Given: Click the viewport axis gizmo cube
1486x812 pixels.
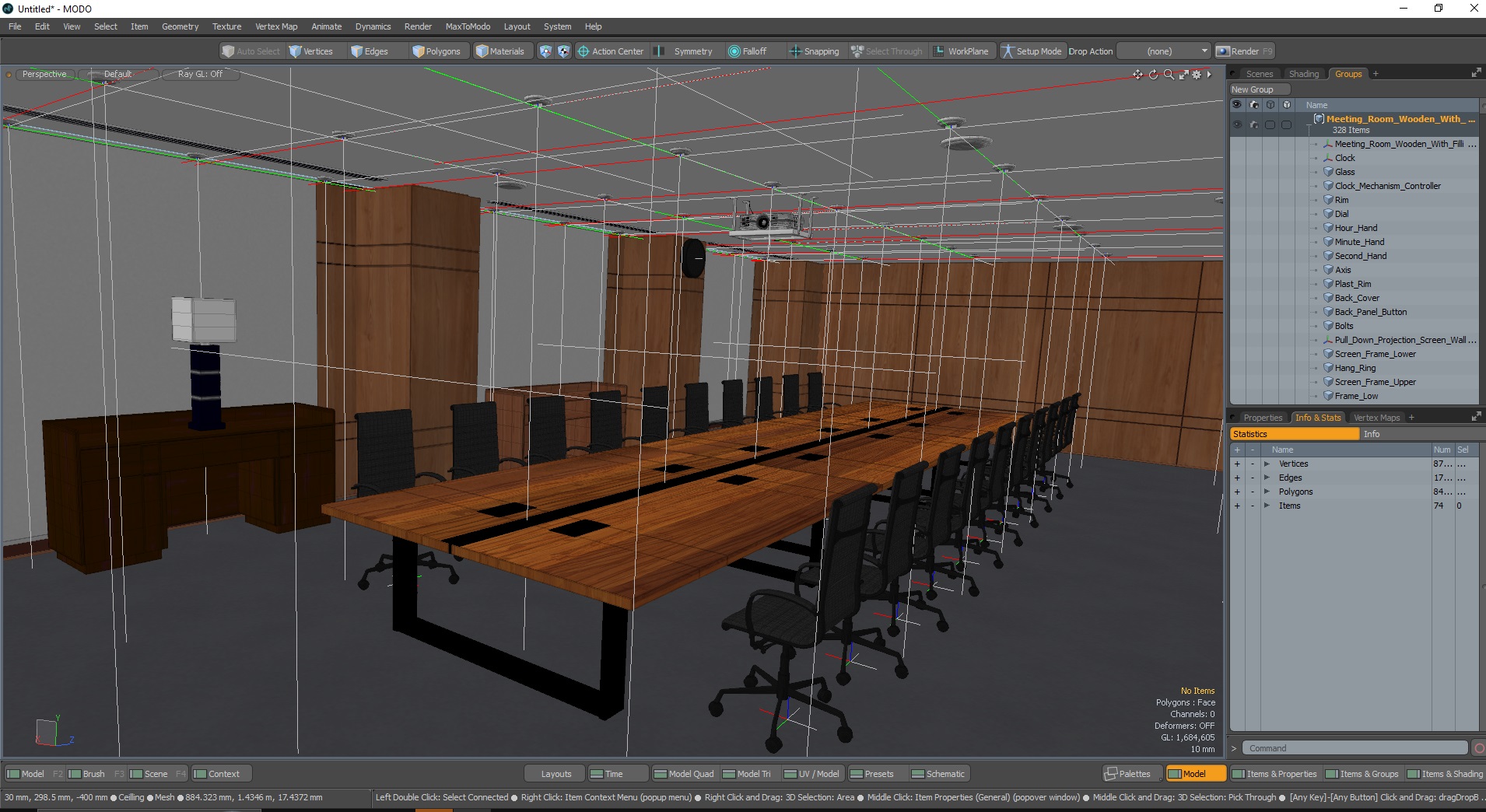Looking at the screenshot, I should 47,732.
